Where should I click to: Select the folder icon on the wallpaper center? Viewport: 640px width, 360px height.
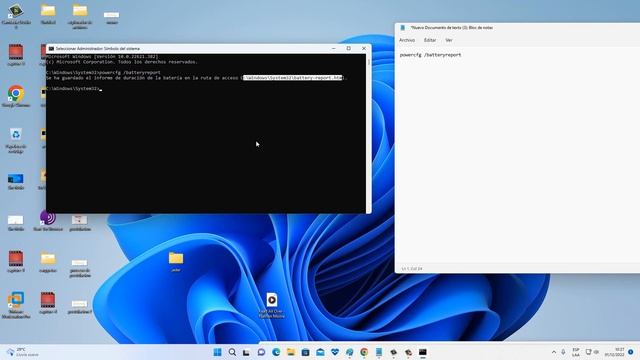click(176, 261)
